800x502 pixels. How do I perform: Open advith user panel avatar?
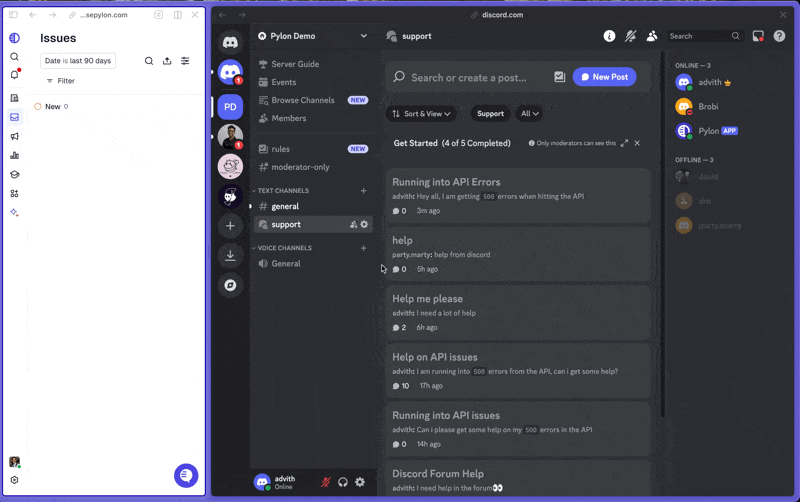[262, 482]
